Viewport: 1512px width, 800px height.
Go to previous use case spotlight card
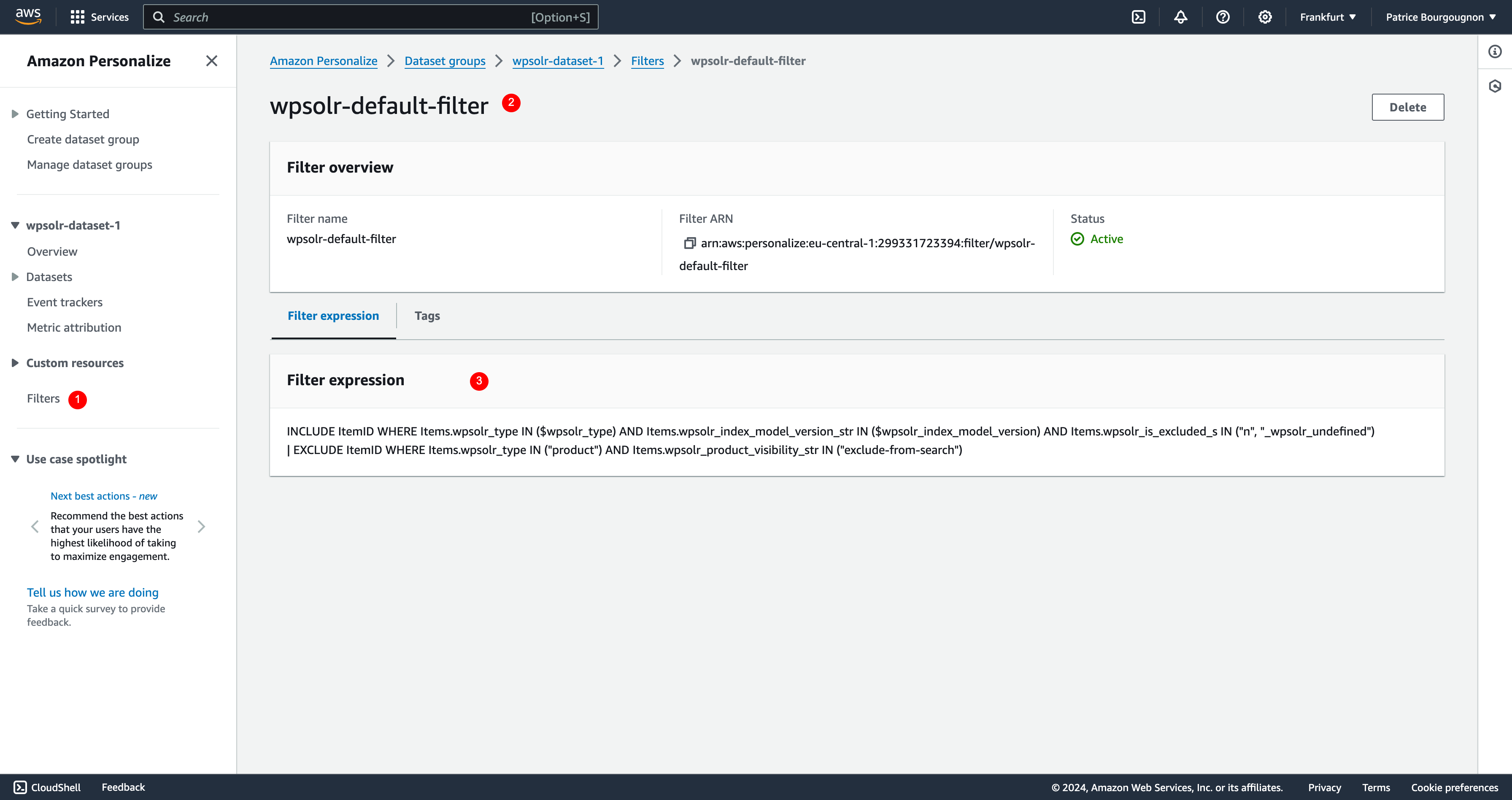(35, 527)
